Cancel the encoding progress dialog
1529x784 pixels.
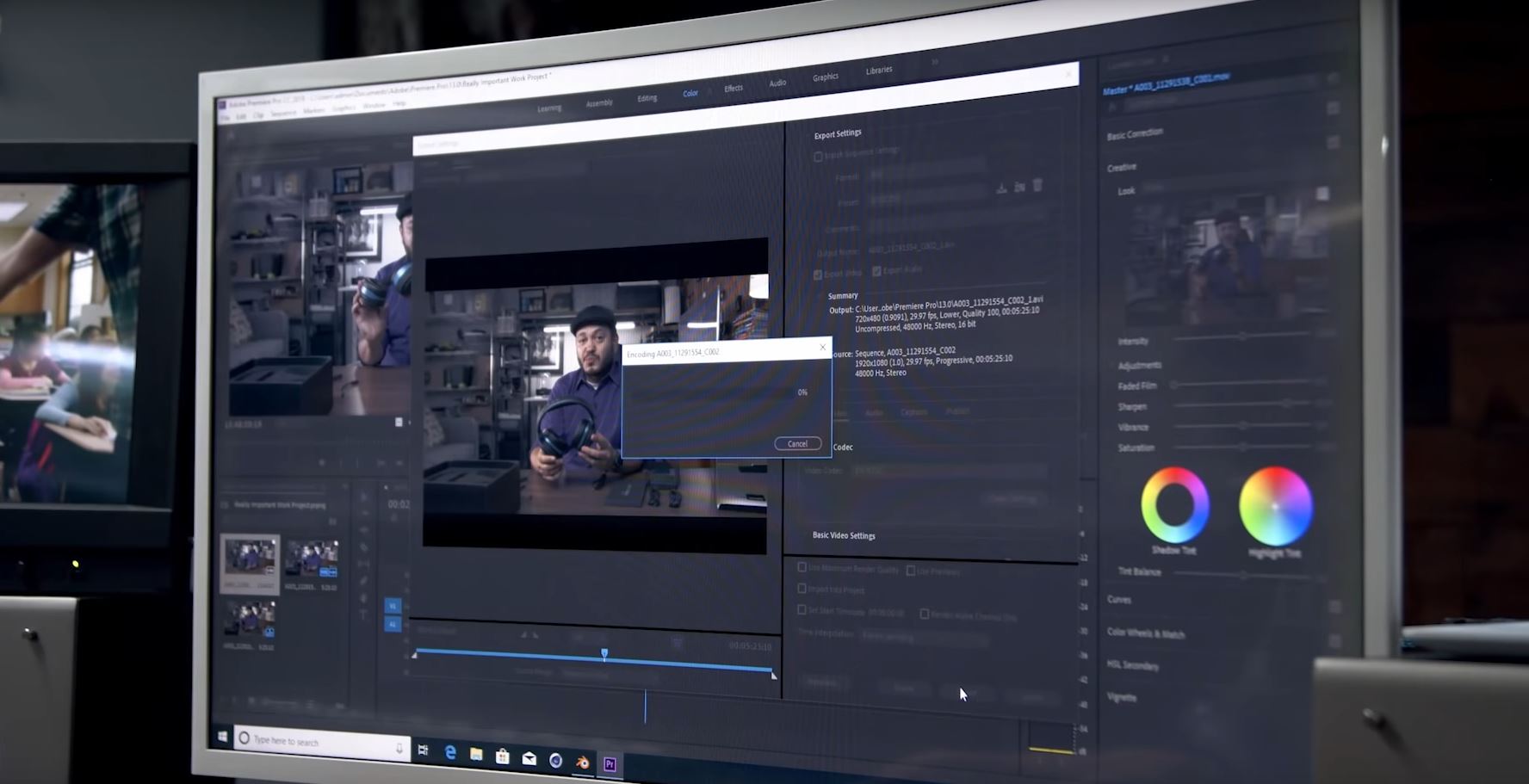point(797,443)
